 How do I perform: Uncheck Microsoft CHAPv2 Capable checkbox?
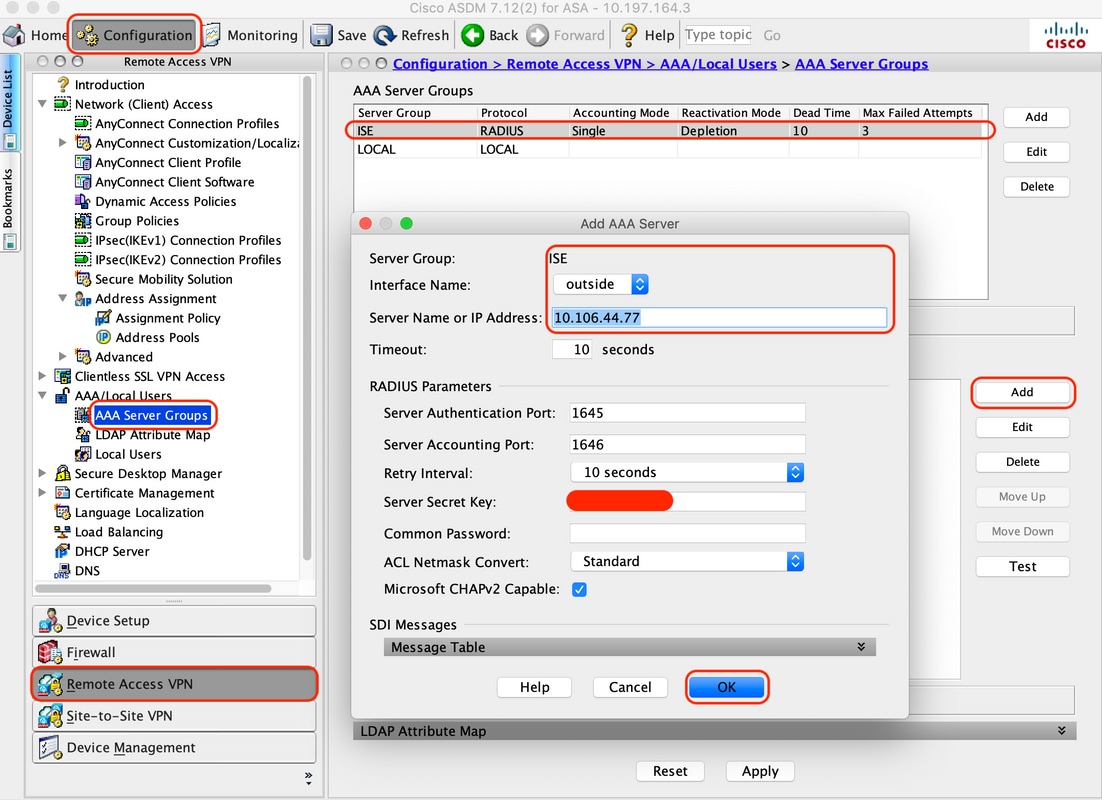click(579, 589)
